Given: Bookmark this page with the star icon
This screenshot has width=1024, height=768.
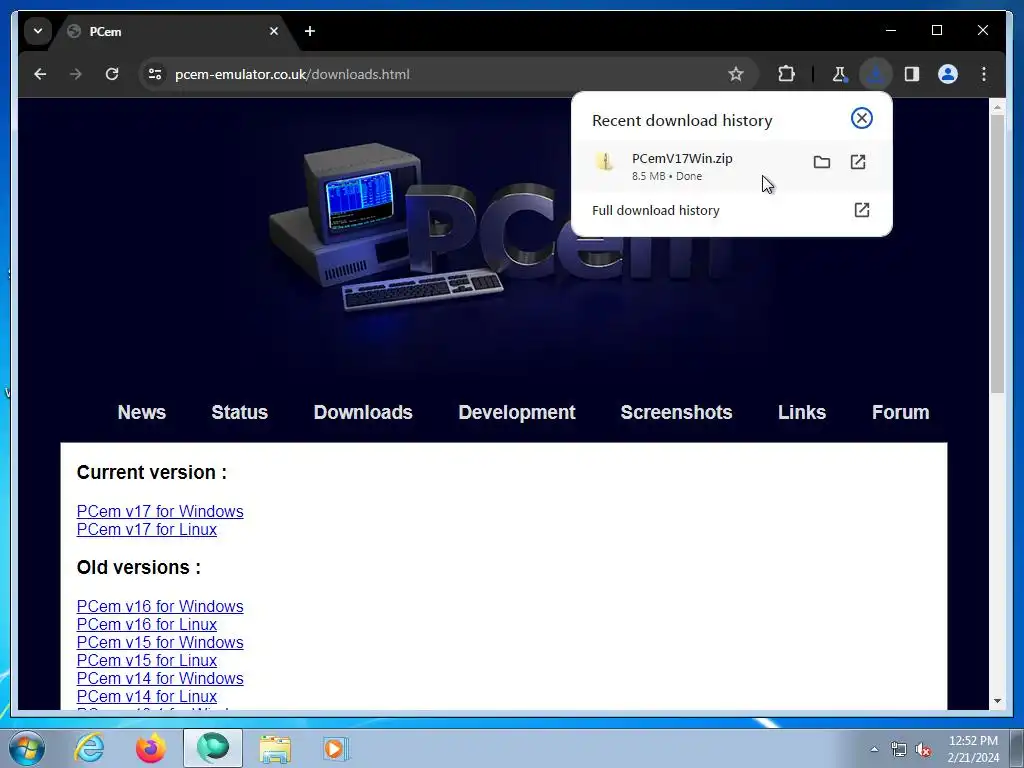Looking at the screenshot, I should 736,74.
